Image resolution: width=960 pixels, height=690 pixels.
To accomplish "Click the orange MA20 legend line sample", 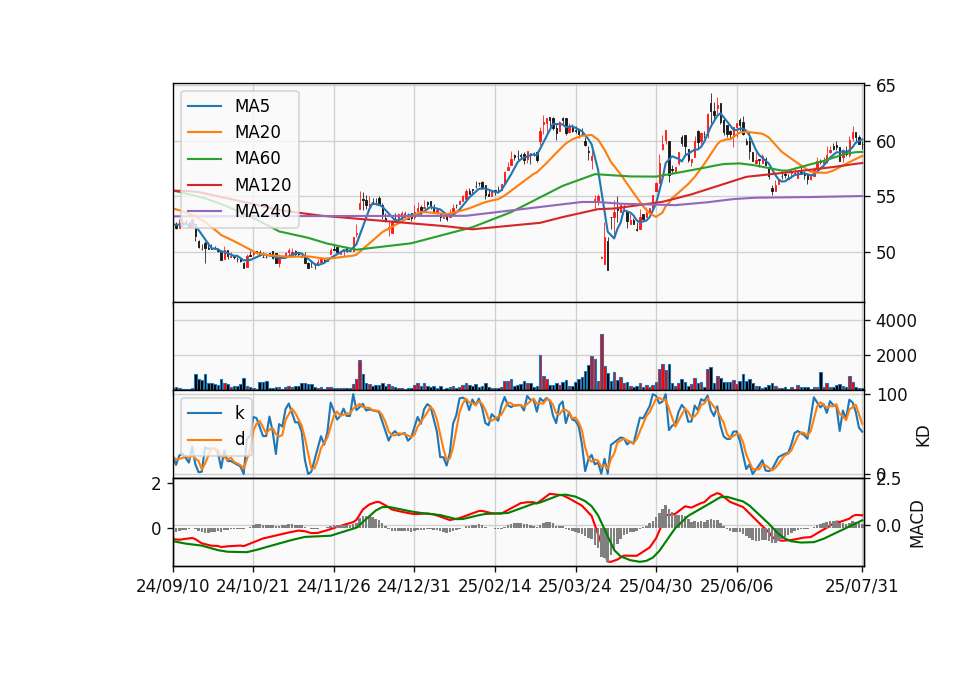I will click(x=204, y=133).
